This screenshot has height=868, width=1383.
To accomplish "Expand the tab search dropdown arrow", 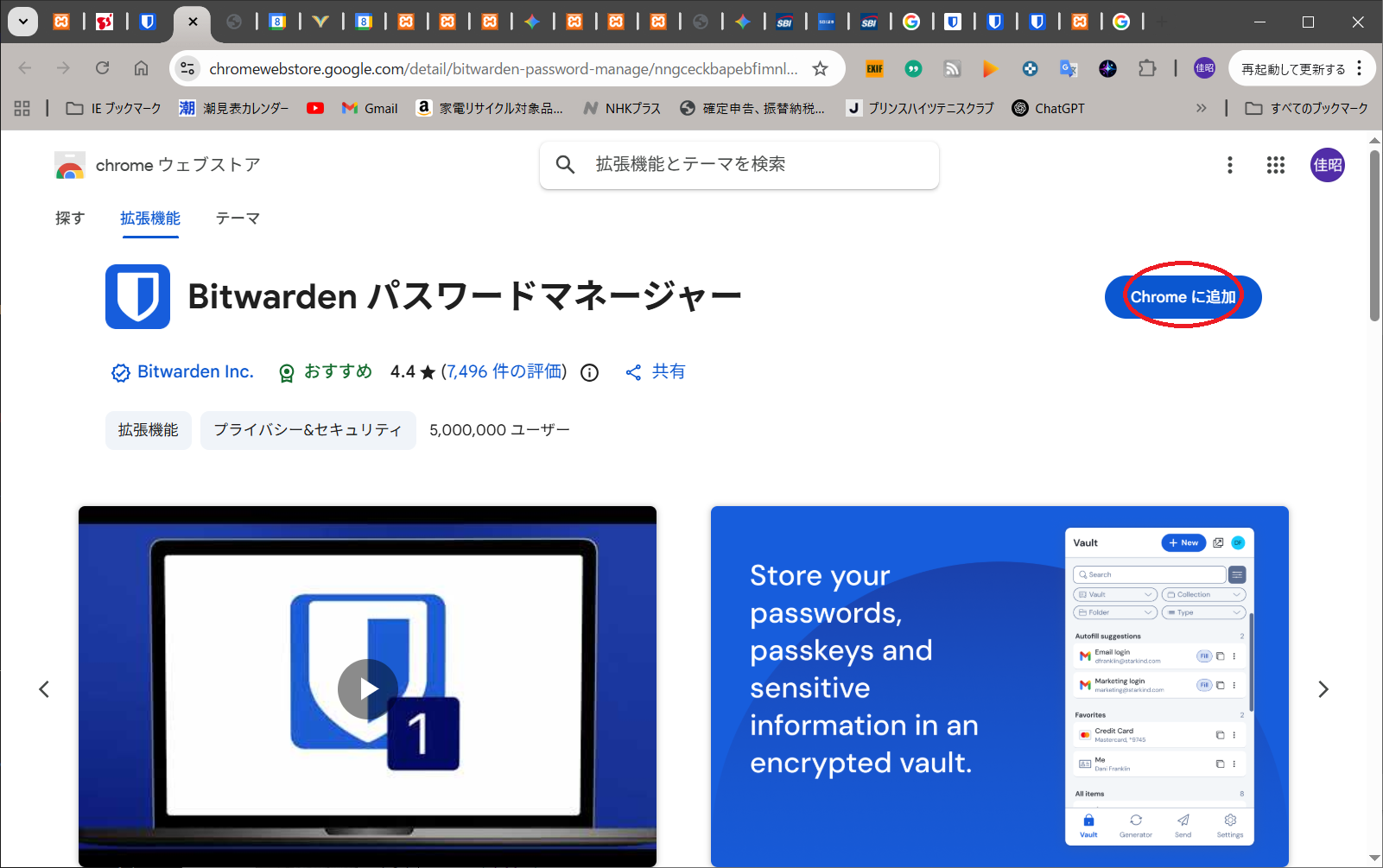I will 23,22.
